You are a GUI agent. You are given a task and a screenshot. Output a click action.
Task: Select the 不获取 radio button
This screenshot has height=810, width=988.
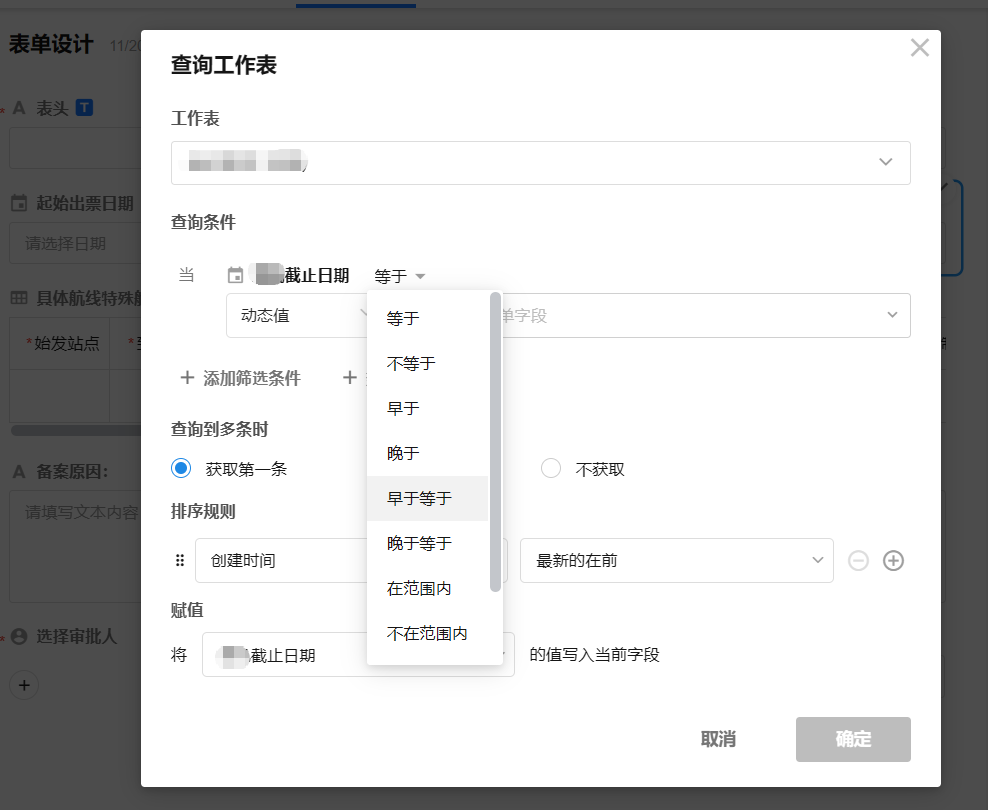click(x=551, y=469)
